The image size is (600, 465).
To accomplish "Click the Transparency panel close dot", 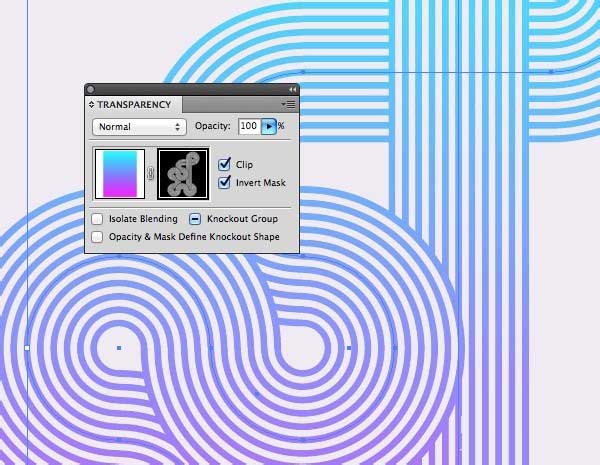I will (x=90, y=90).
